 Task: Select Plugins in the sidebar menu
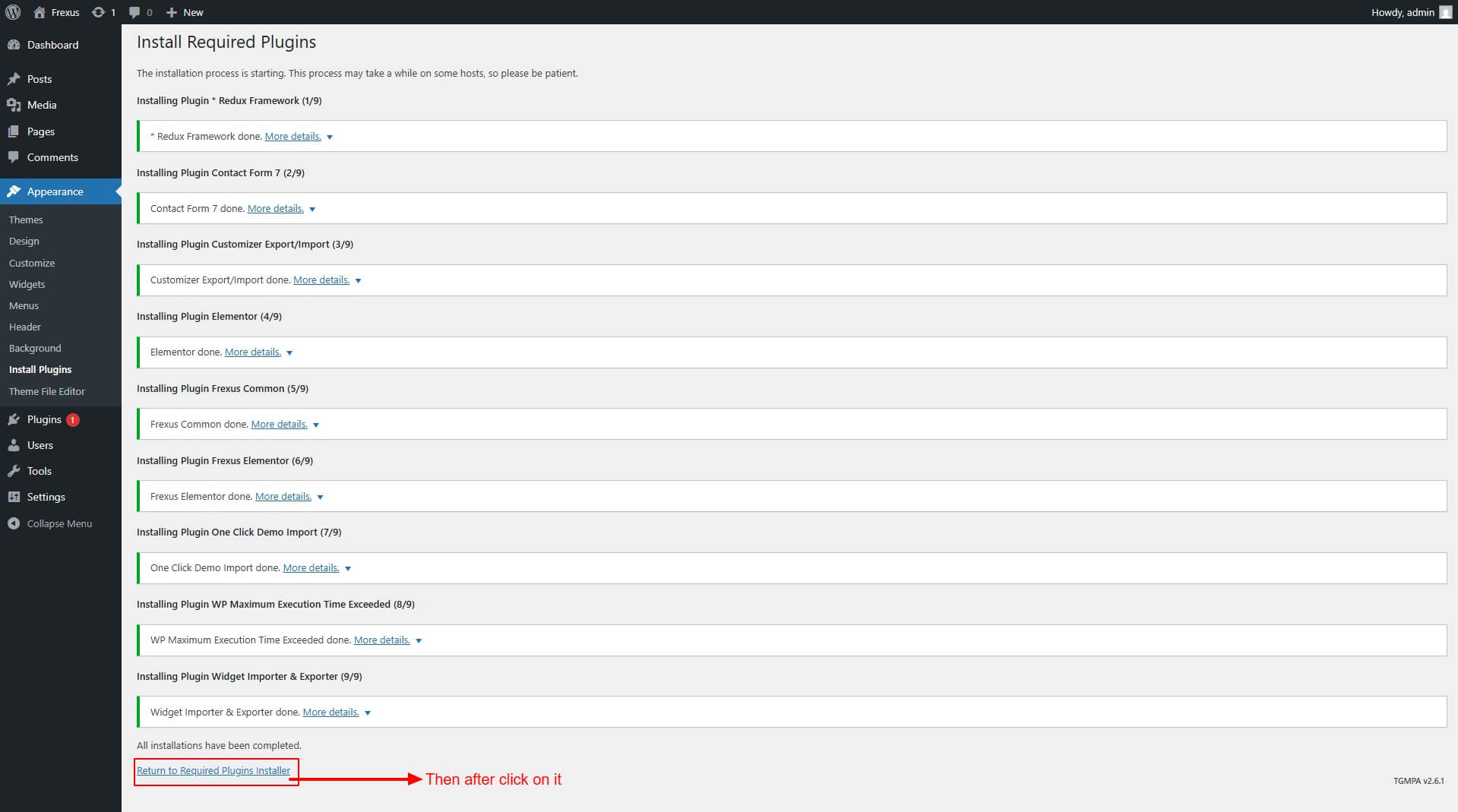point(44,419)
